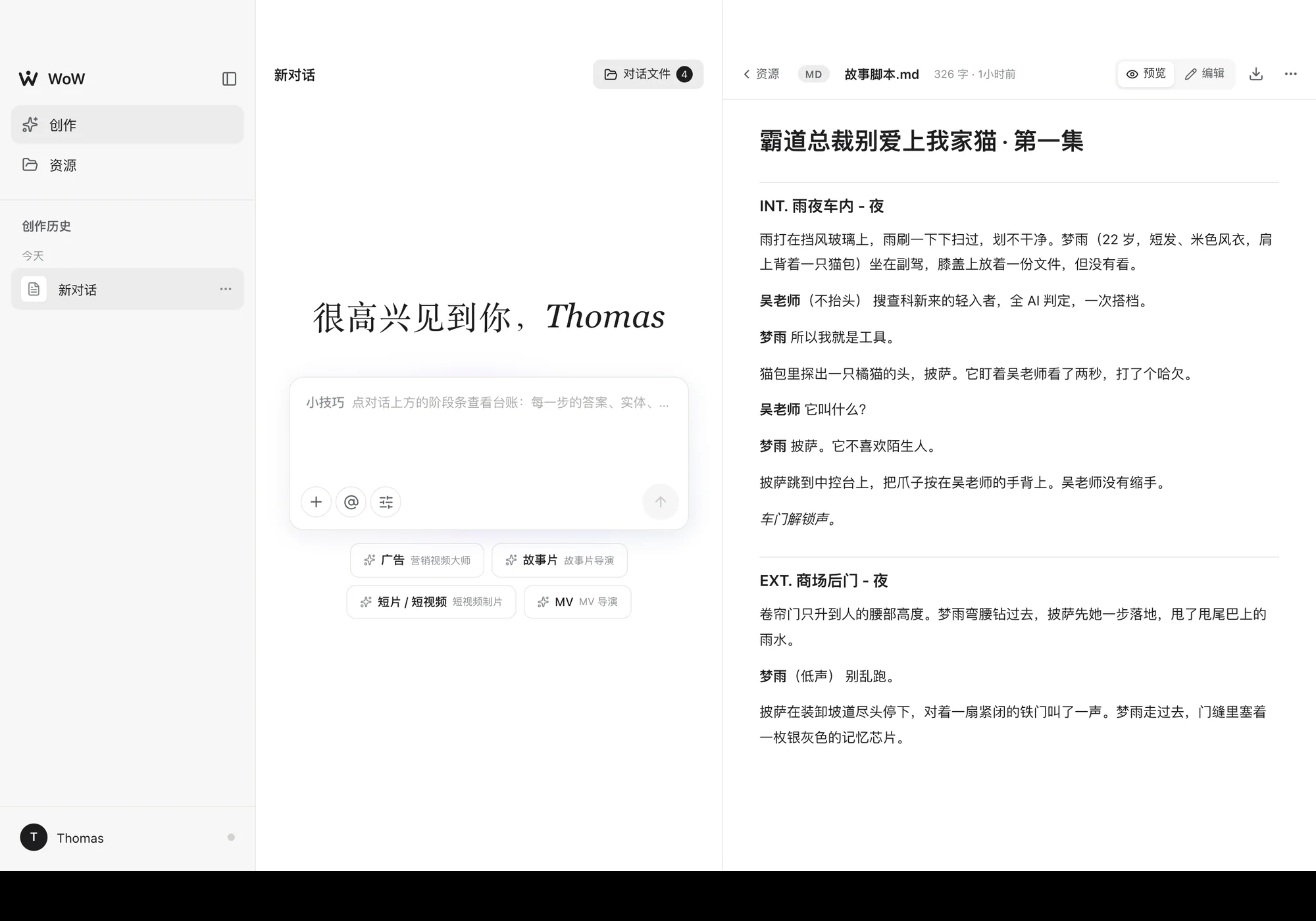Choose the 广告 营销视频大师 preset

[x=417, y=560]
